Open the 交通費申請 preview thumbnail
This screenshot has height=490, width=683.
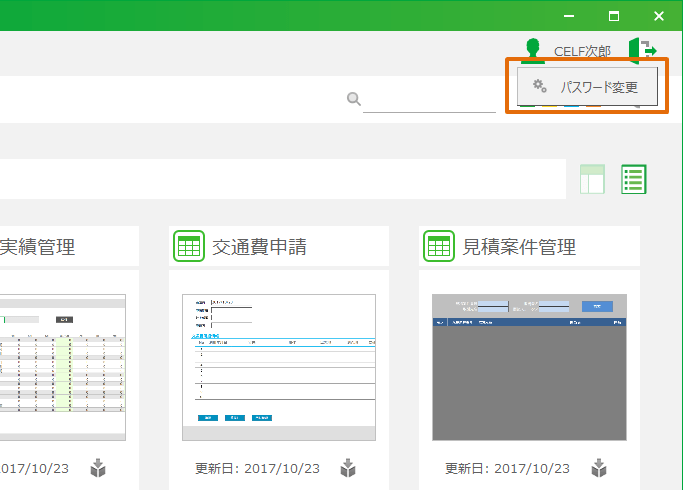[279, 367]
